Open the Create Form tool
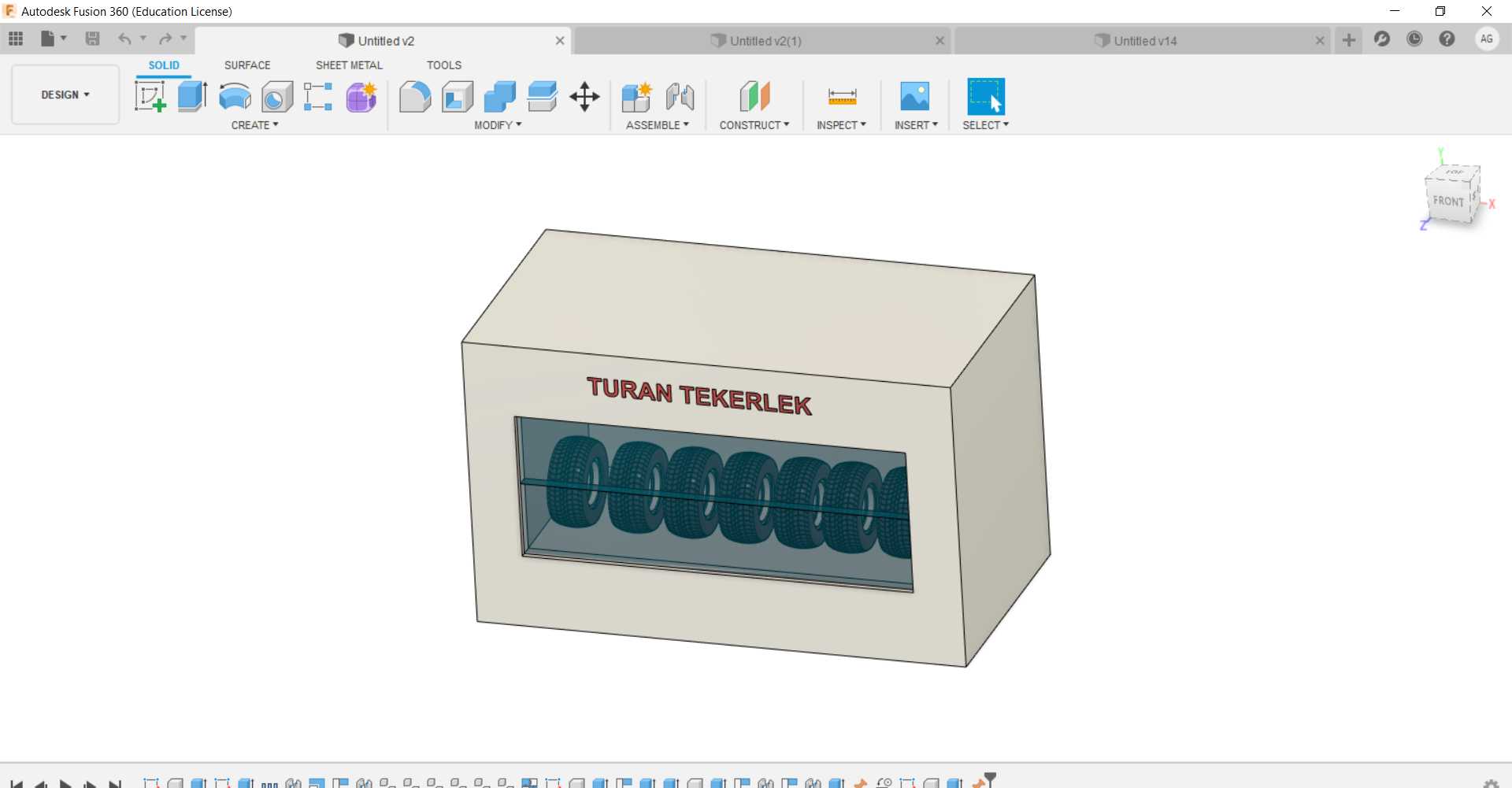Image resolution: width=1512 pixels, height=788 pixels. (x=361, y=97)
